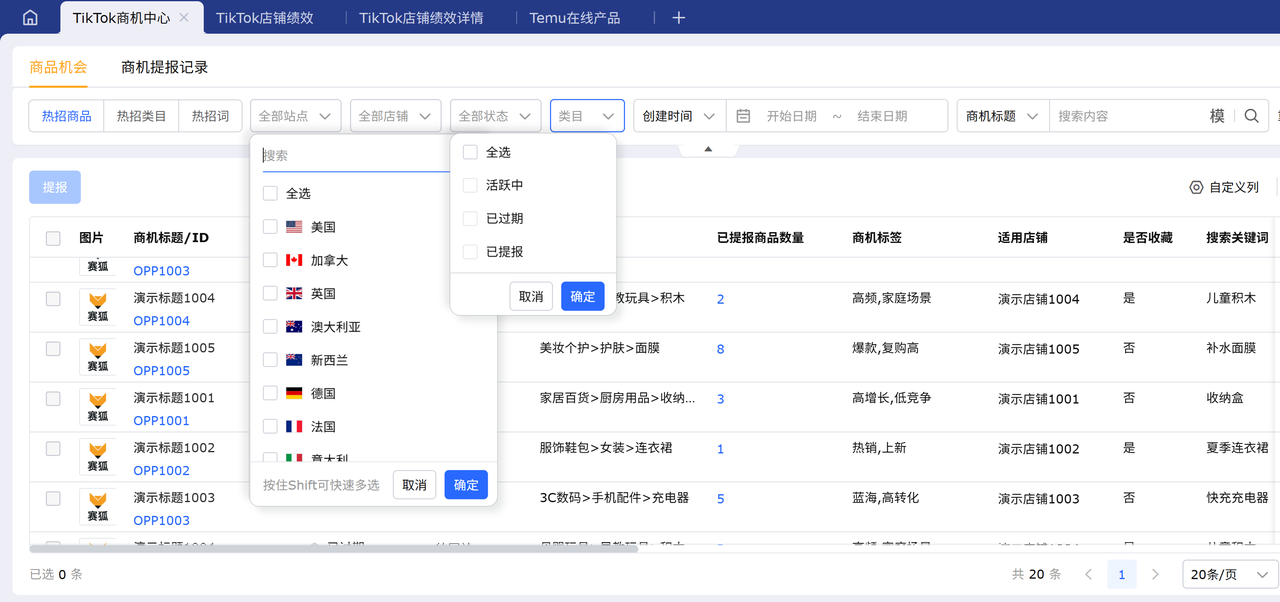Go to previous page arrow
Image resolution: width=1280 pixels, height=602 pixels.
tap(1089, 575)
